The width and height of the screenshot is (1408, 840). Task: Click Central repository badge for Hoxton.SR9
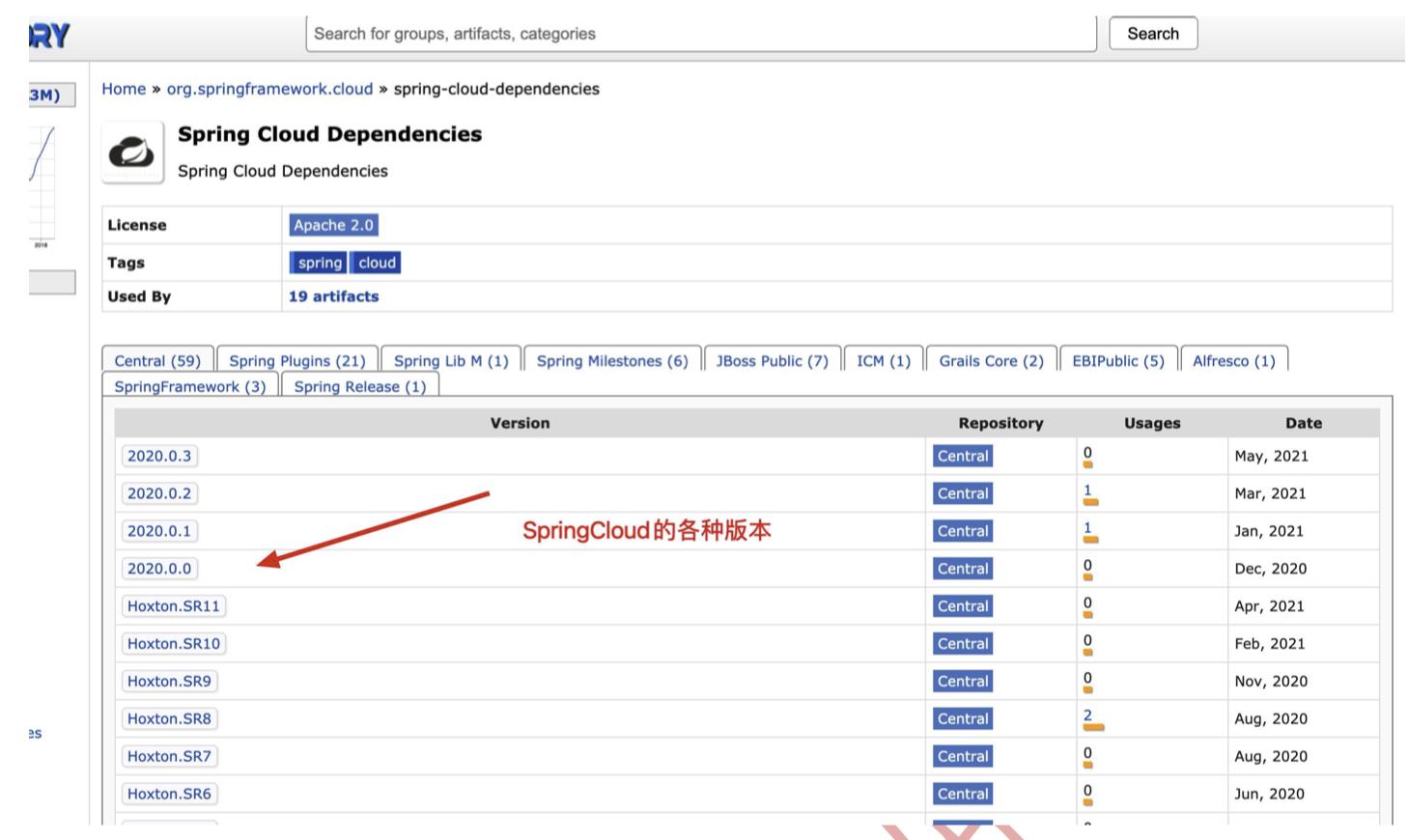click(x=963, y=682)
